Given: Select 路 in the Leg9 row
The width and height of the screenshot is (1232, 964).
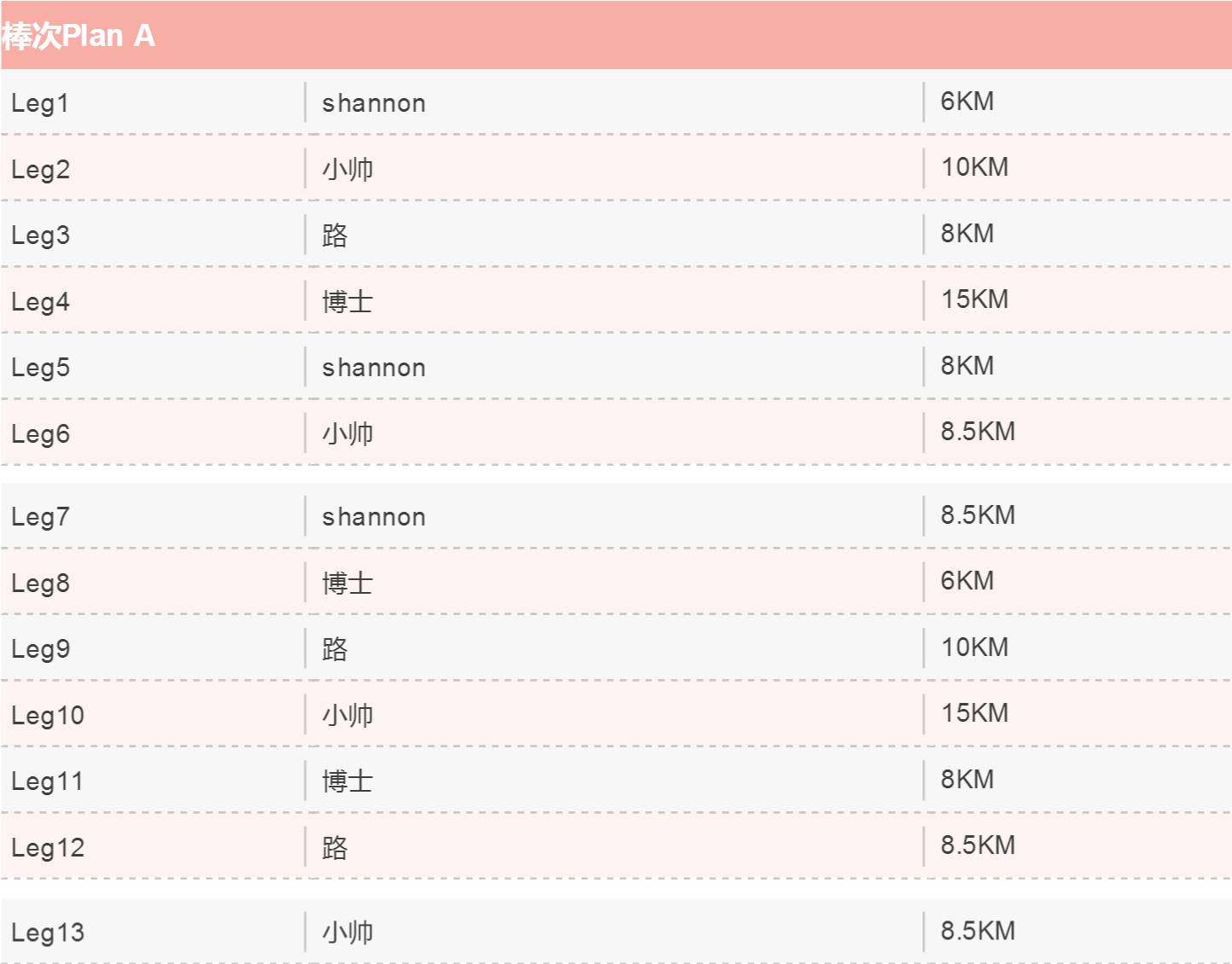Looking at the screenshot, I should pyautogui.click(x=334, y=649).
